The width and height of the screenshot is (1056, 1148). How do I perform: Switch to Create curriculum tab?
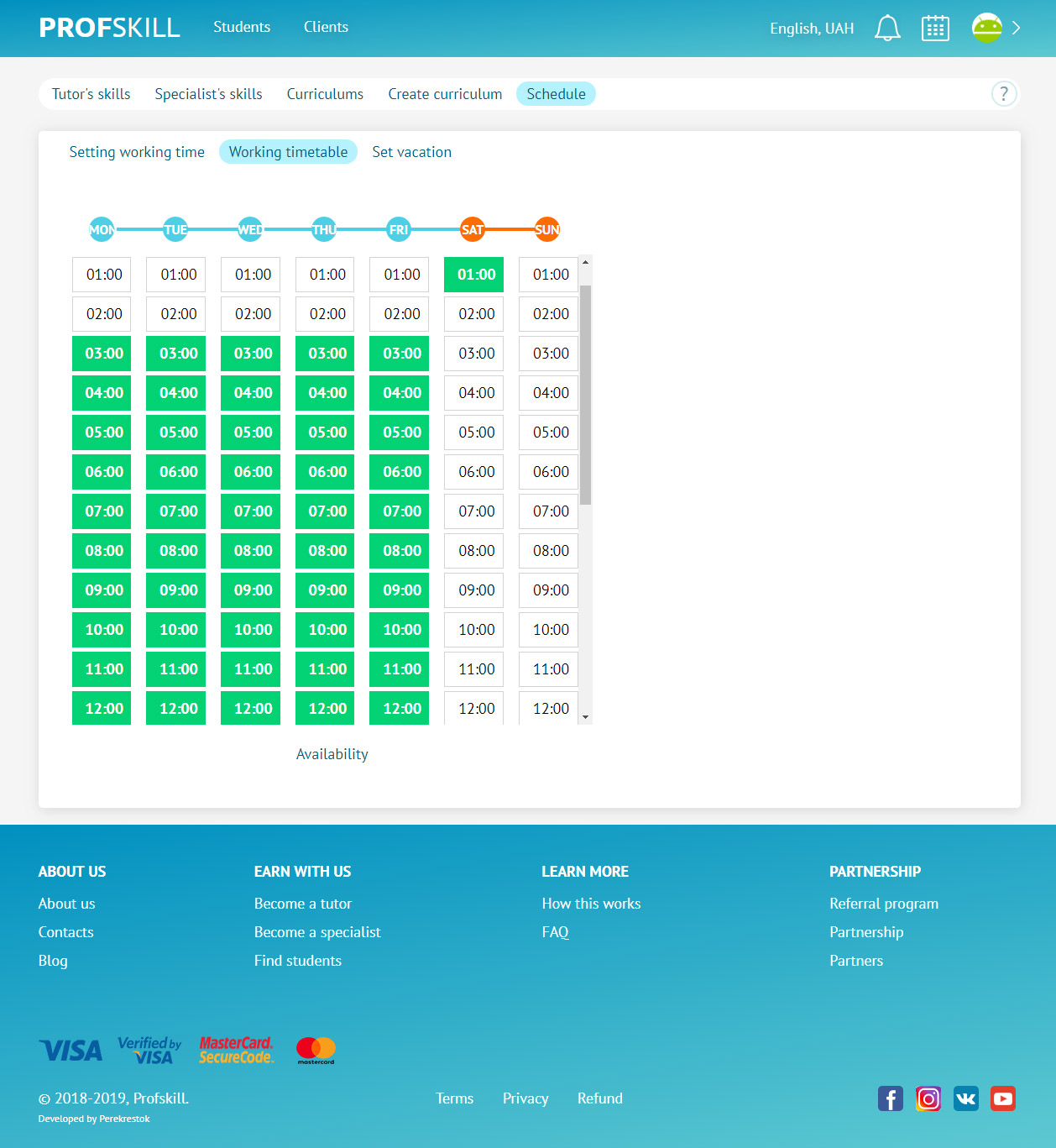click(x=445, y=94)
